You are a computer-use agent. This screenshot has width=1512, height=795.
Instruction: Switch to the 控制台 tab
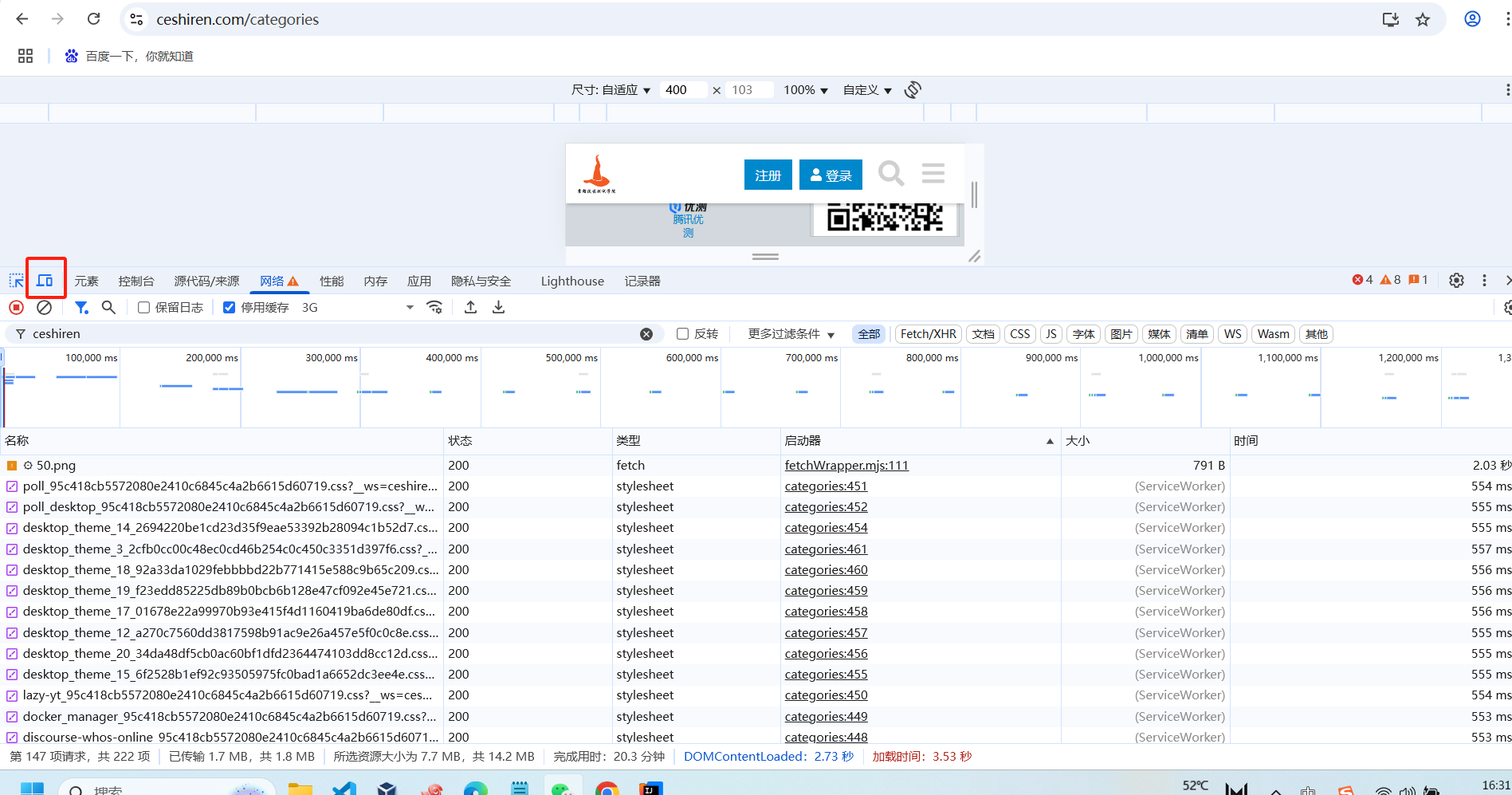click(136, 281)
